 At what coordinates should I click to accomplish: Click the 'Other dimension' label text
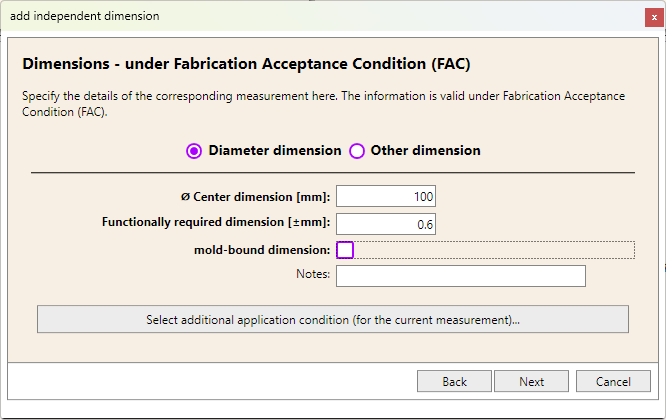click(x=426, y=150)
